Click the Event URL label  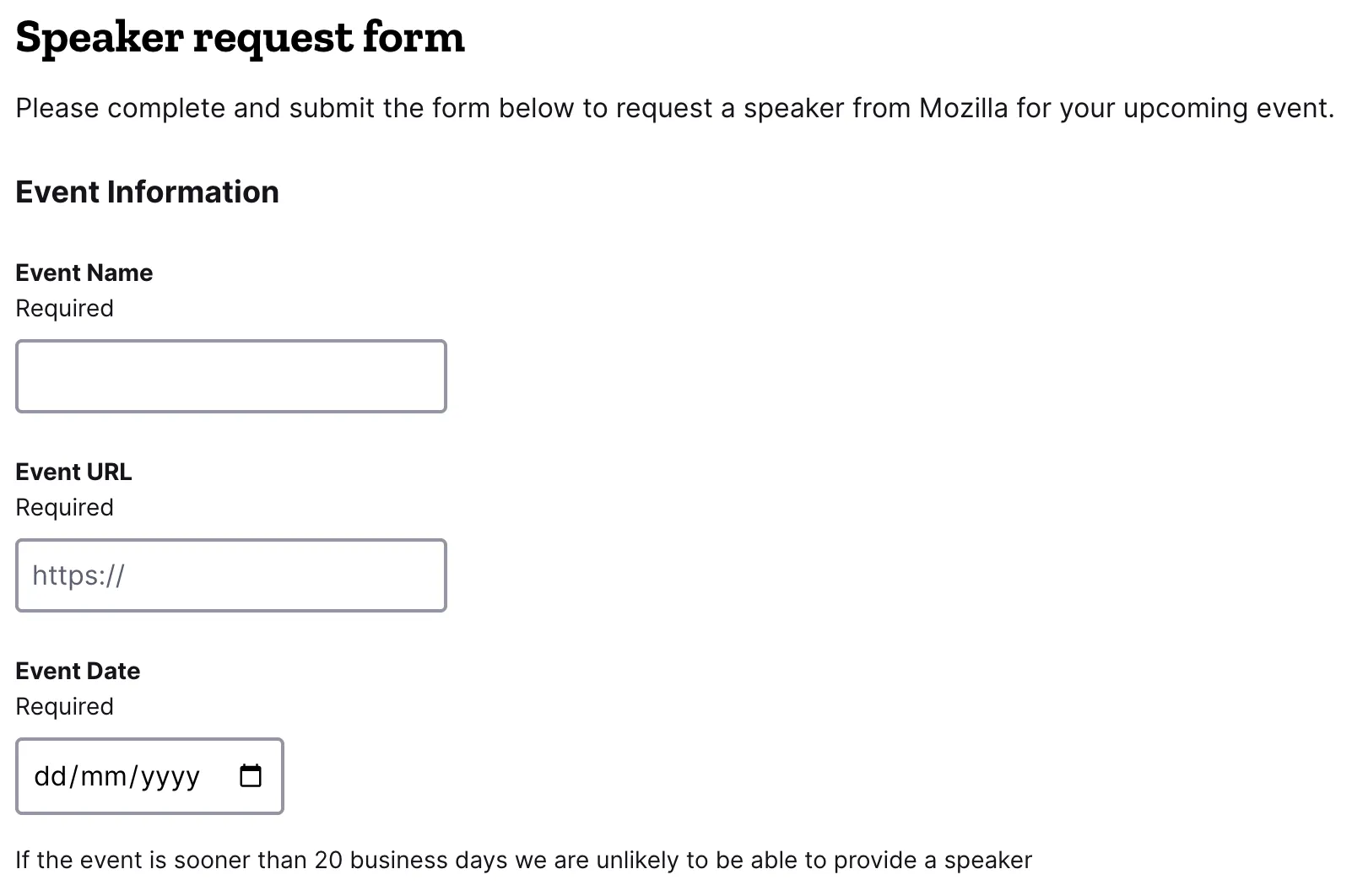pyautogui.click(x=73, y=472)
